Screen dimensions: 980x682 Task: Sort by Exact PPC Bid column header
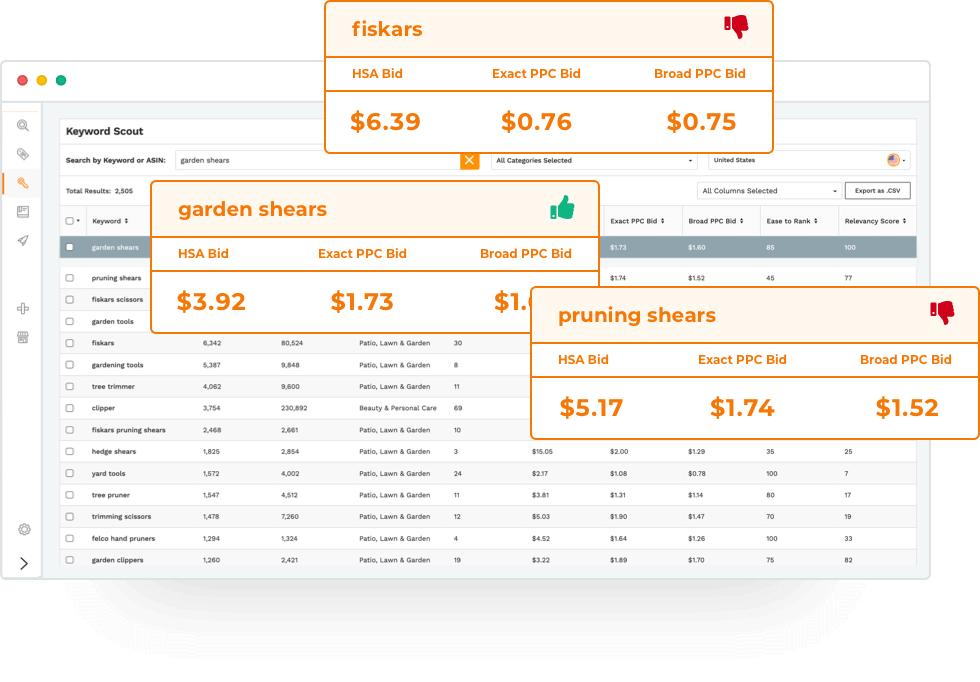click(637, 221)
